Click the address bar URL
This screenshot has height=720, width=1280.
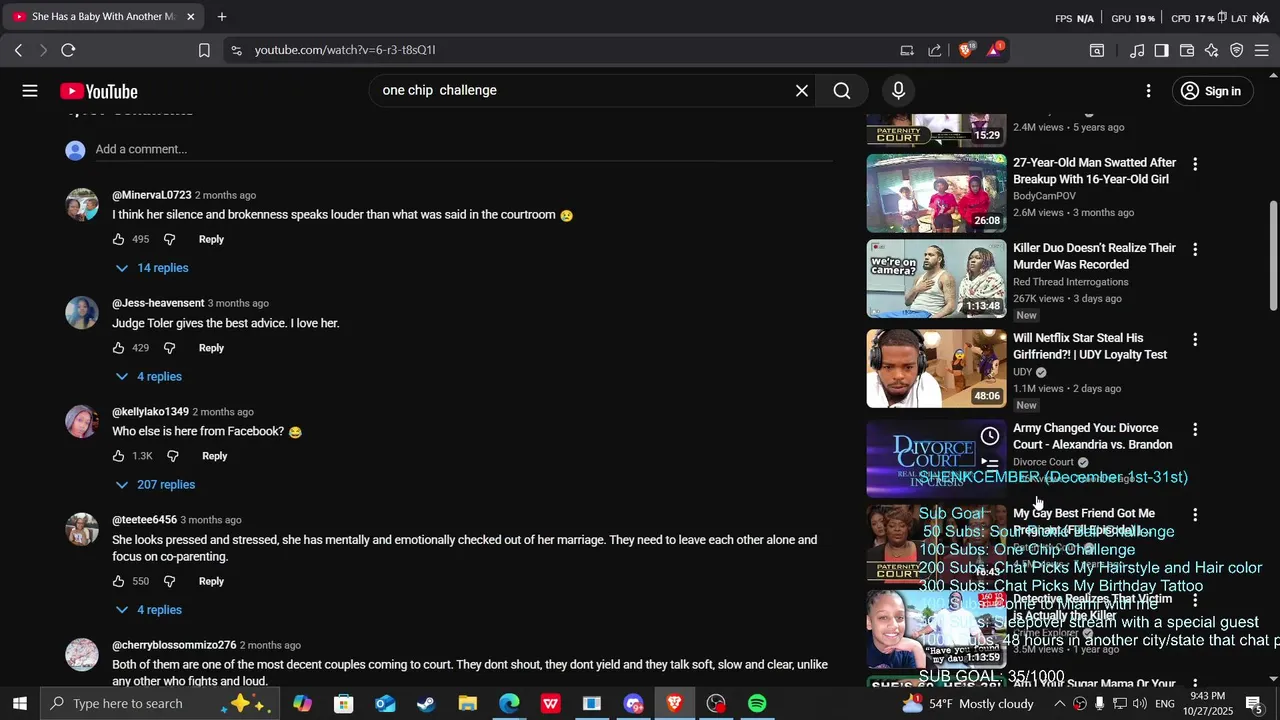tap(345, 50)
